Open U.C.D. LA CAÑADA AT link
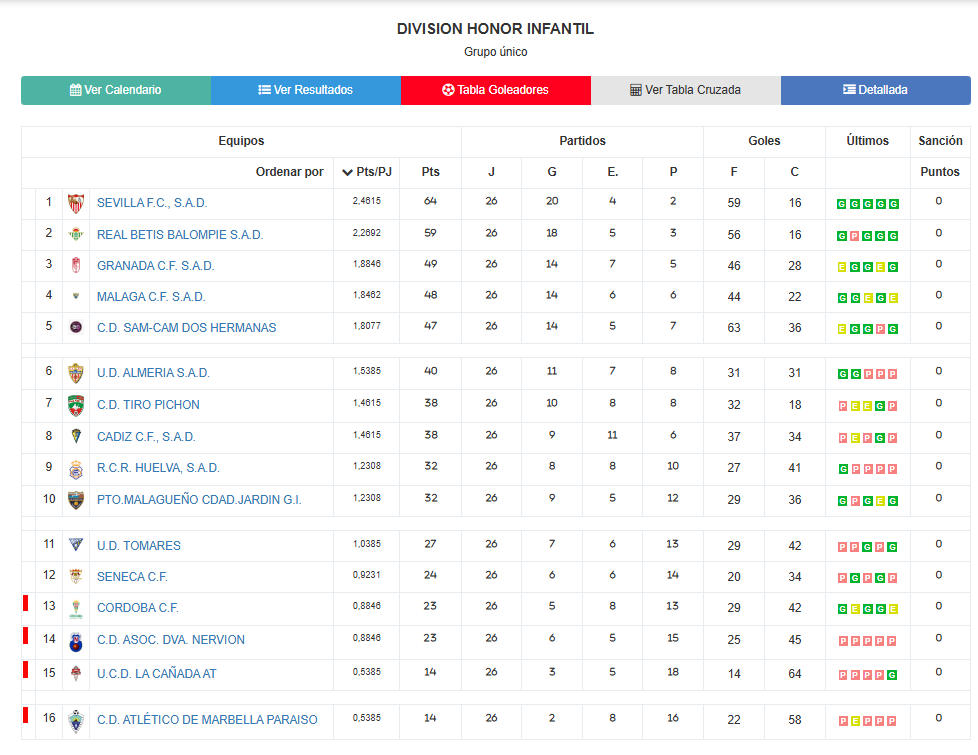 click(x=157, y=674)
